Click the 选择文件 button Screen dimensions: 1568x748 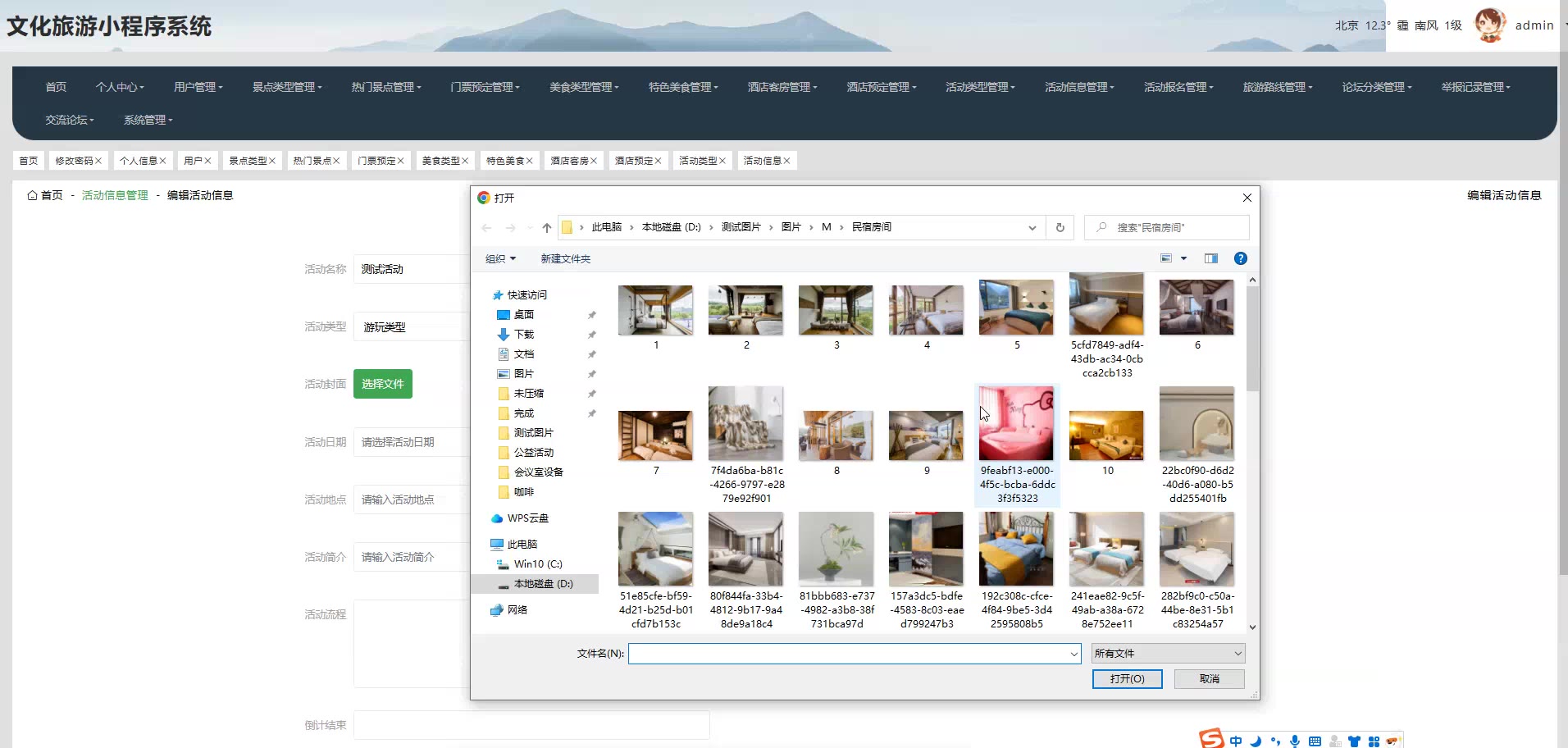383,384
